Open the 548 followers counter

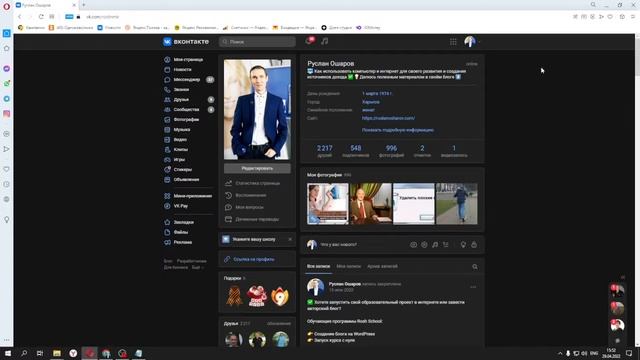click(356, 151)
